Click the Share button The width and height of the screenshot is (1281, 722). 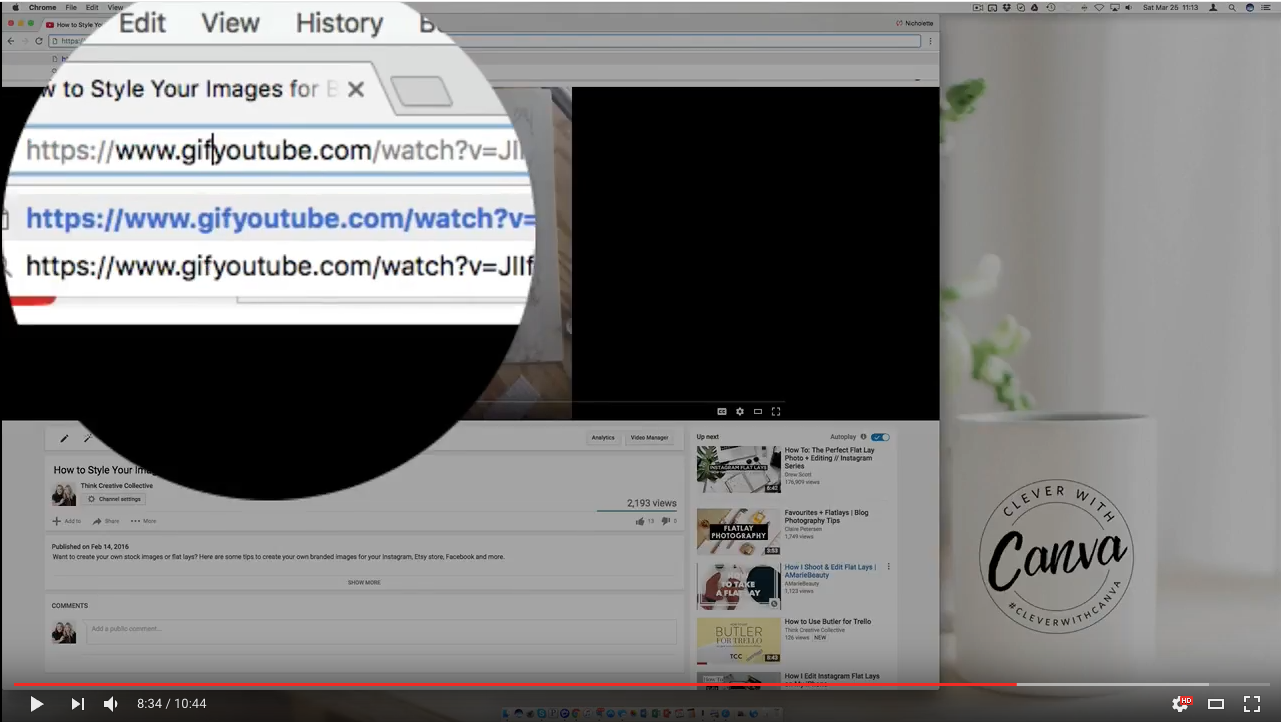coord(106,521)
